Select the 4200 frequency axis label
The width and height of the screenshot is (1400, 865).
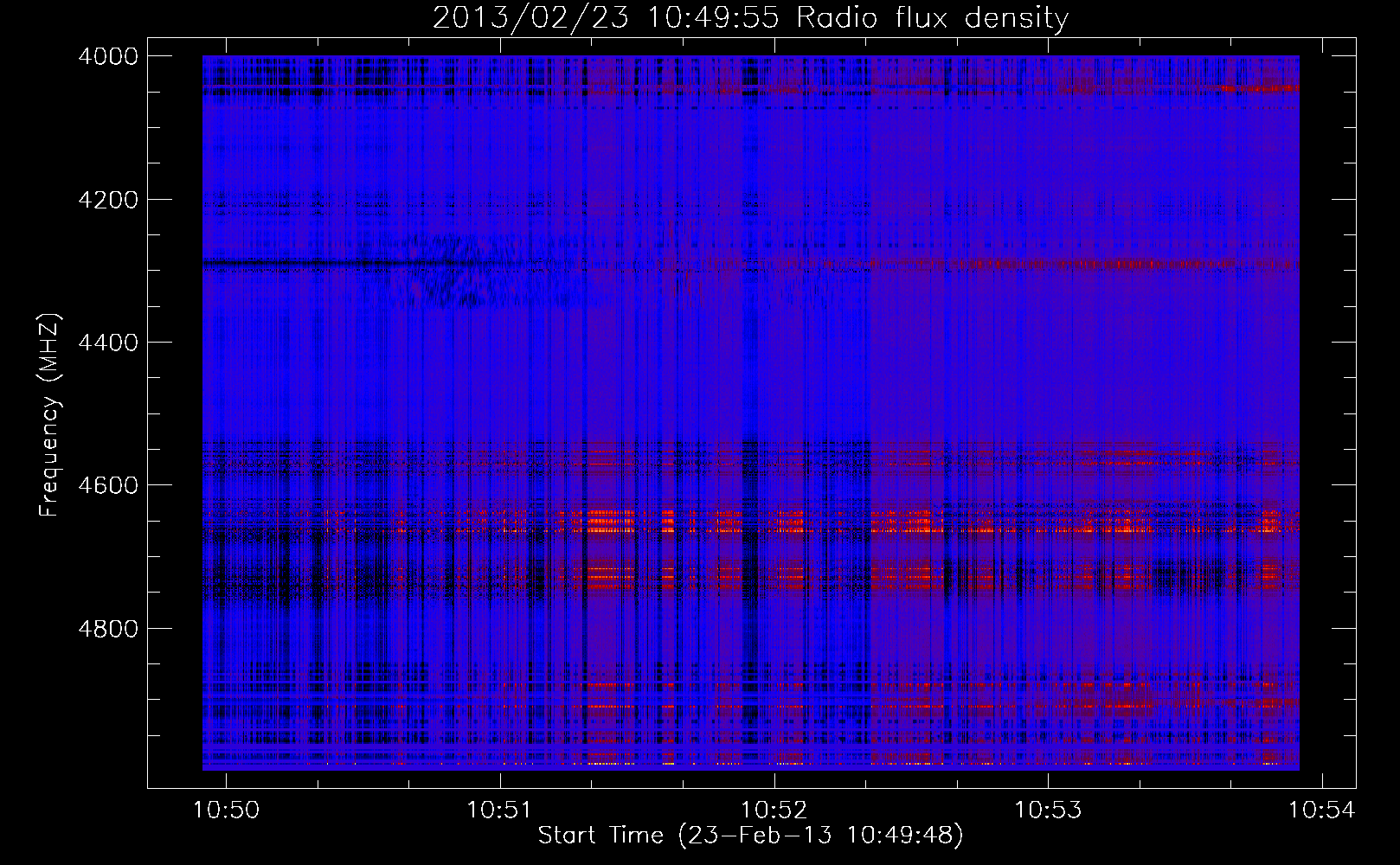(x=108, y=200)
